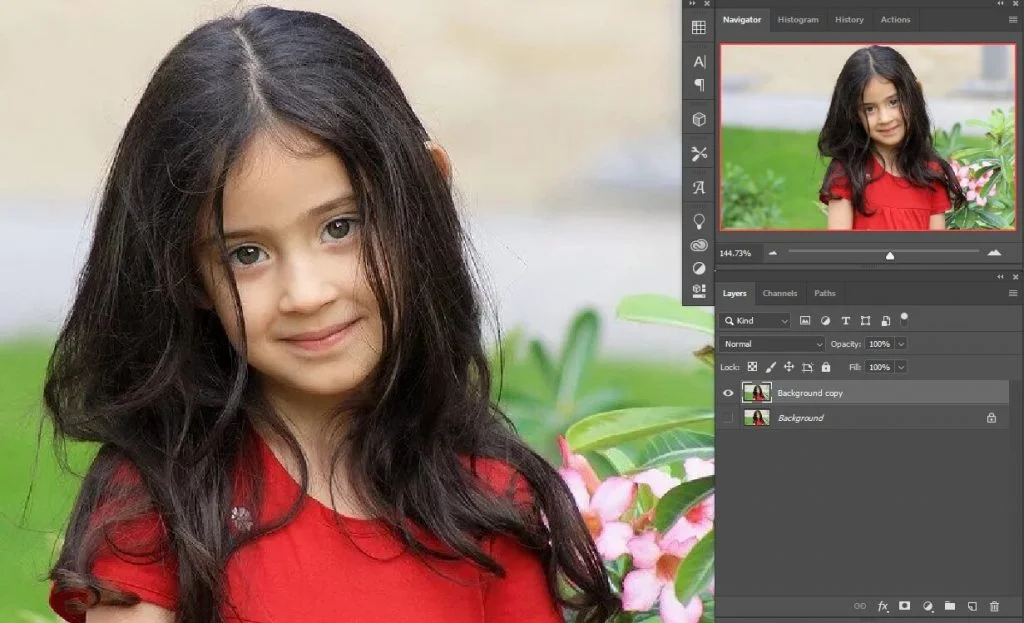The width and height of the screenshot is (1024, 623).
Task: Toggle filter for type layers
Action: point(846,321)
